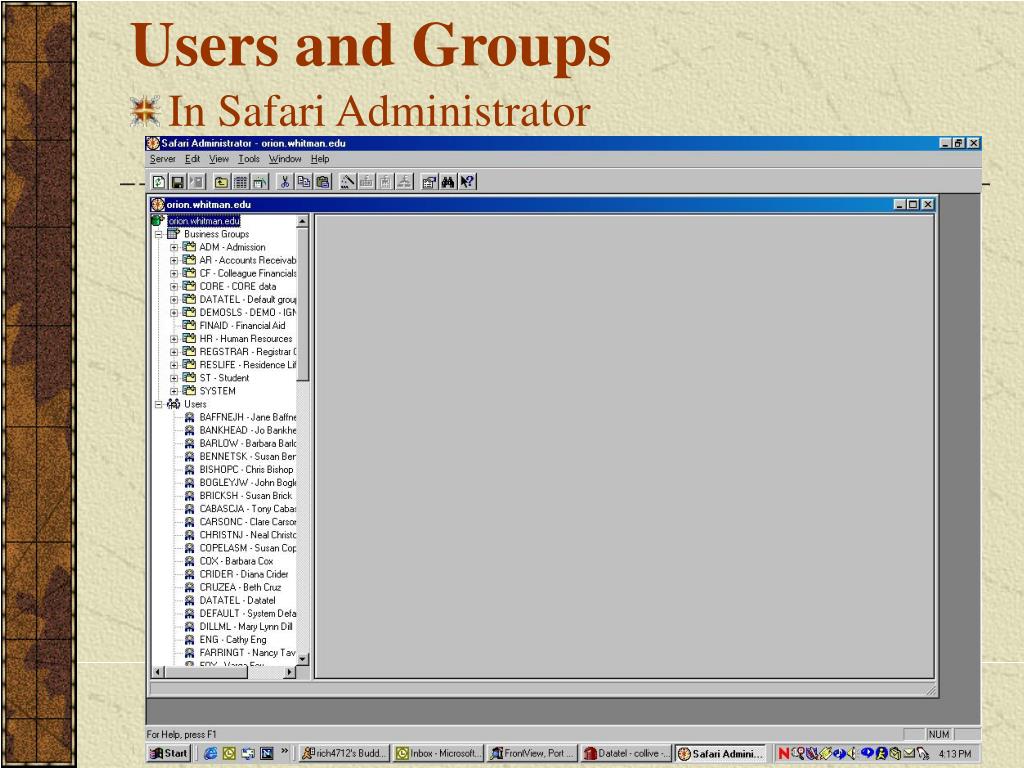
Task: Select 'CF - Colleague Financials' tree row
Action: point(248,273)
